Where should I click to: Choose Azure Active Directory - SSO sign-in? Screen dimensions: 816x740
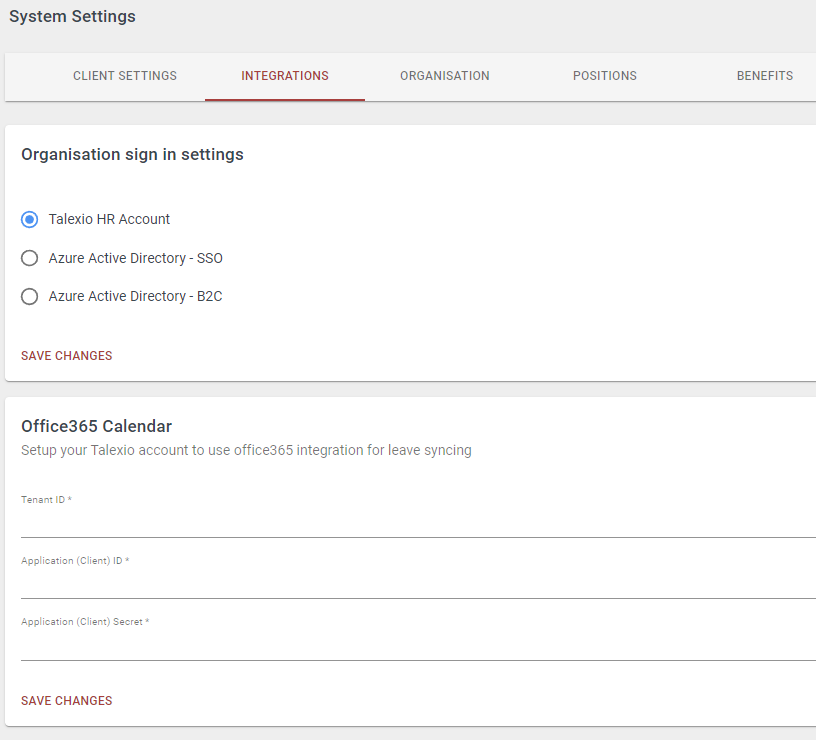pyautogui.click(x=29, y=258)
